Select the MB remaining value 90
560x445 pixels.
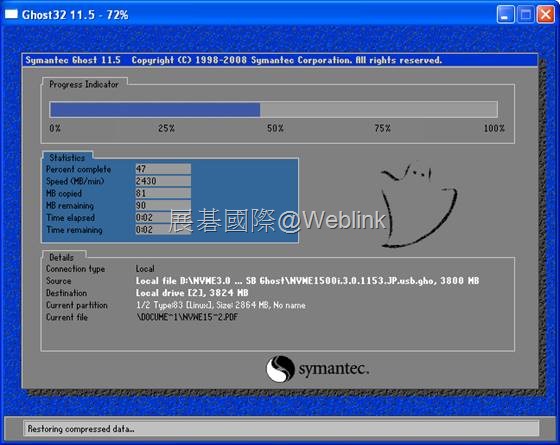pyautogui.click(x=163, y=205)
